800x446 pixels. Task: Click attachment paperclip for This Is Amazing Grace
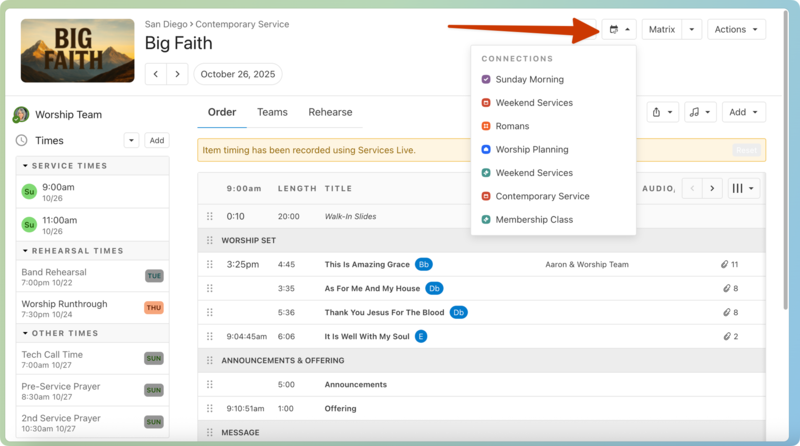tap(724, 265)
